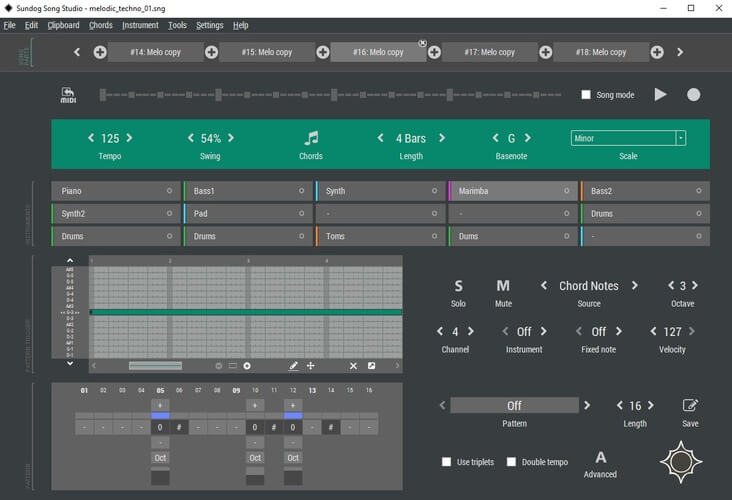Show next song parts with right arrow

coord(680,52)
